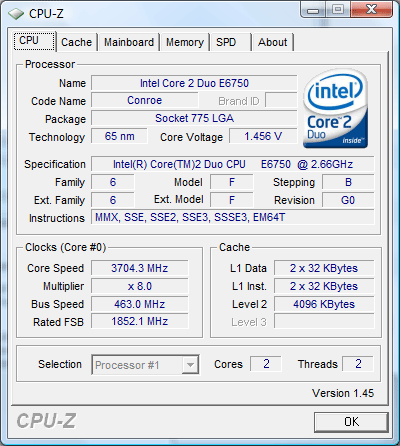This screenshot has width=400, height=446.
Task: Click the OK button
Action: coord(351,422)
